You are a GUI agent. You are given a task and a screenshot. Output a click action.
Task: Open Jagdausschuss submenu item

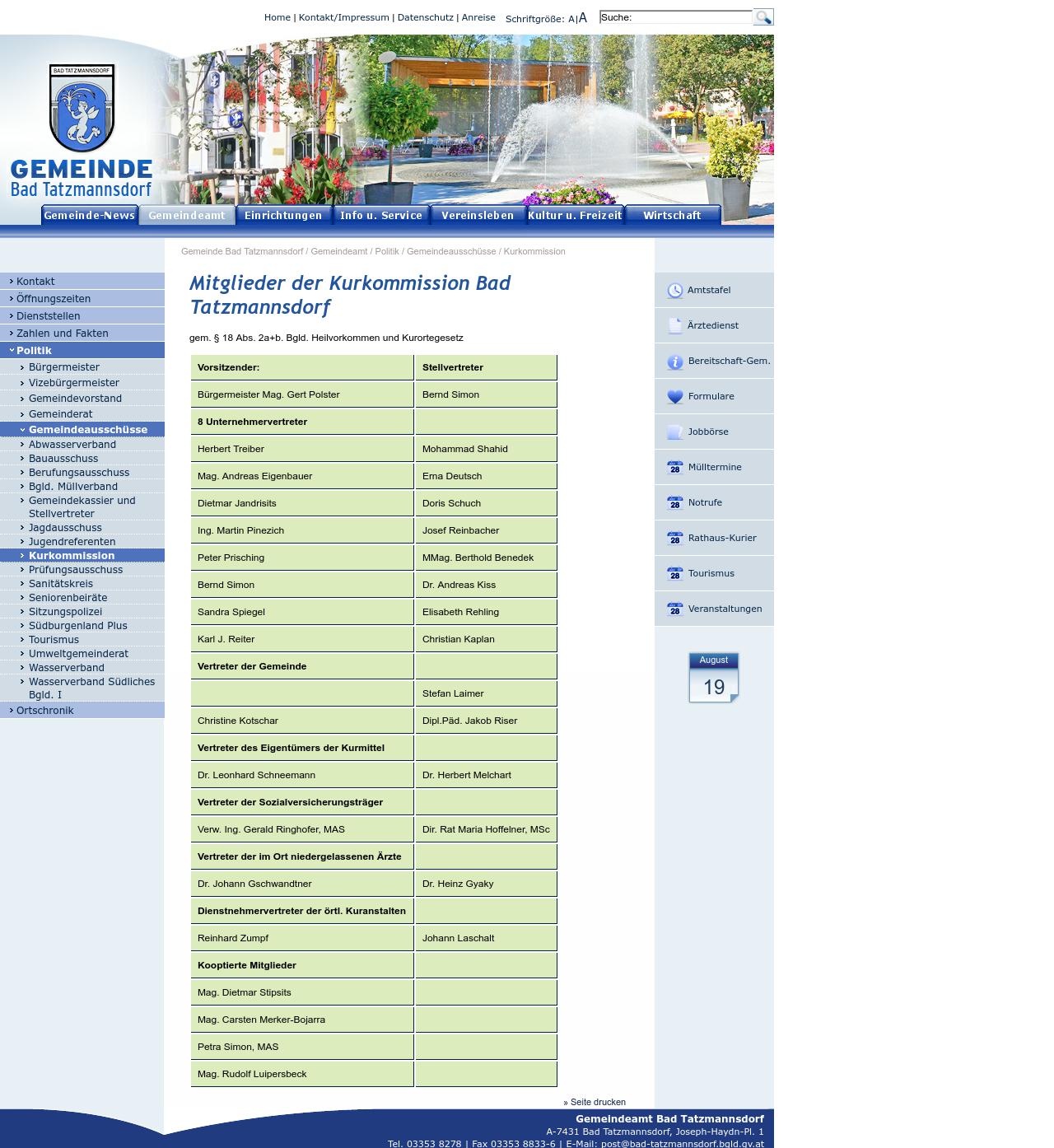[x=82, y=528]
